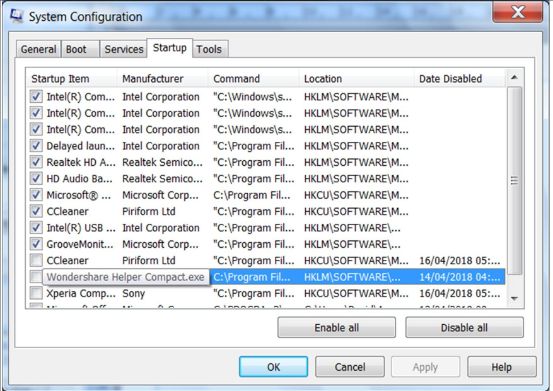
Task: Open the General tab
Action: [38, 49]
